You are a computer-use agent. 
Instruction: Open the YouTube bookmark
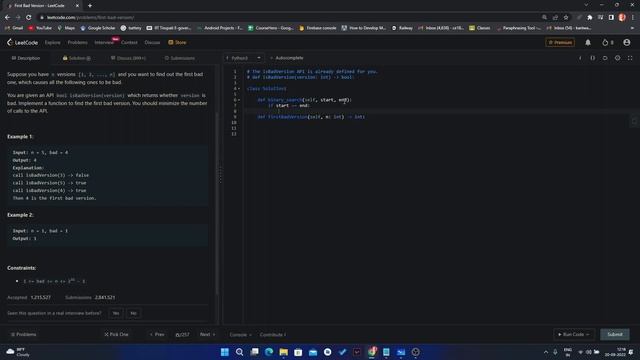click(x=40, y=28)
